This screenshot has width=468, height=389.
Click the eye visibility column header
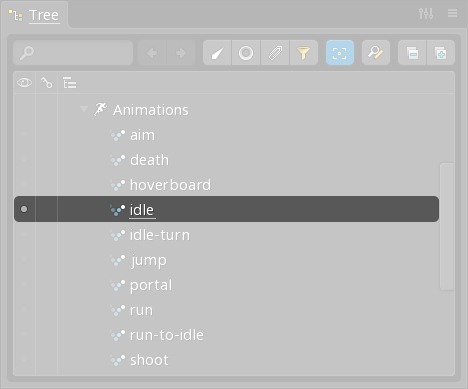pos(24,82)
